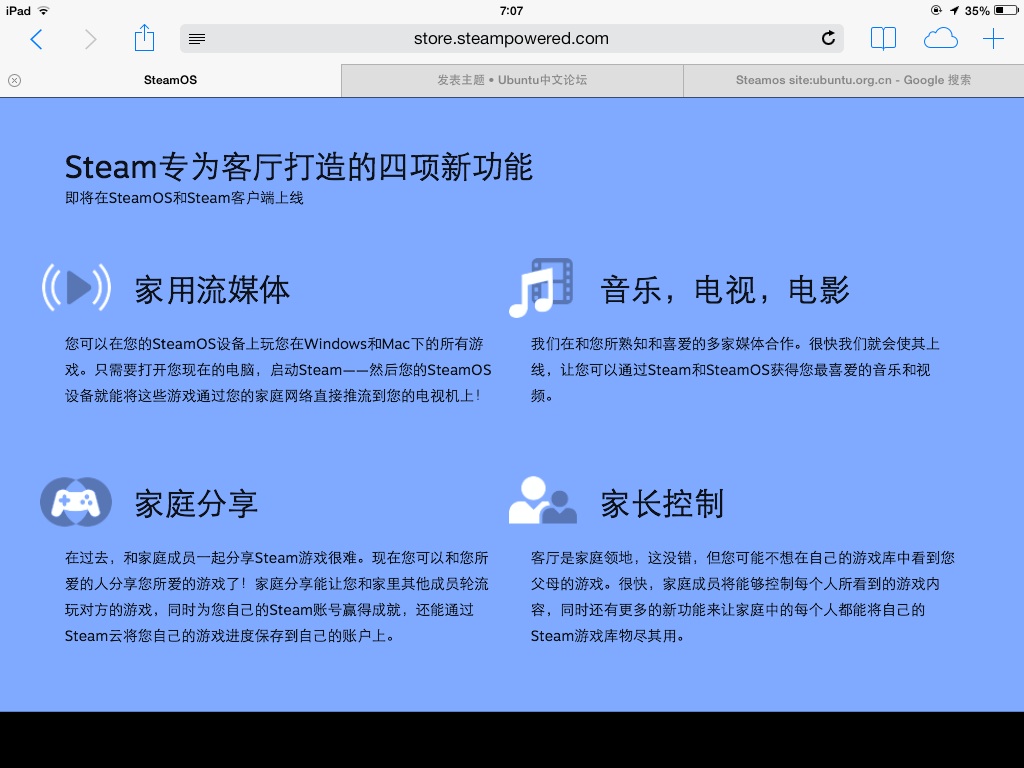Tap the 7:07 clock in status bar

coord(511,10)
